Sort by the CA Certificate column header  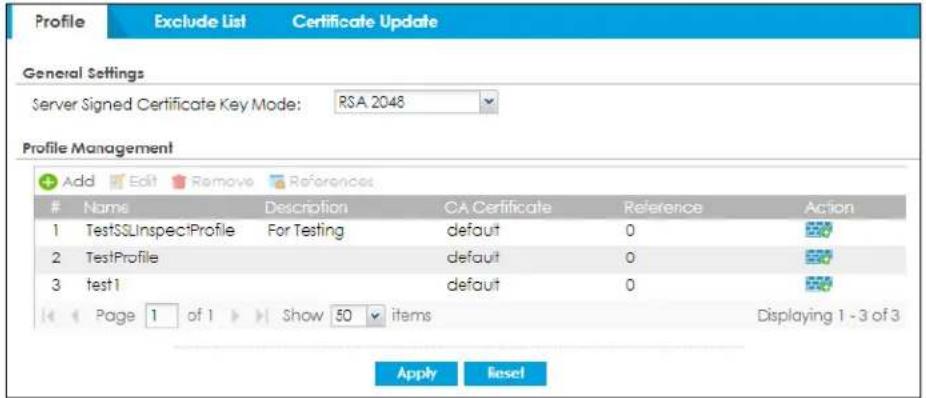499,207
